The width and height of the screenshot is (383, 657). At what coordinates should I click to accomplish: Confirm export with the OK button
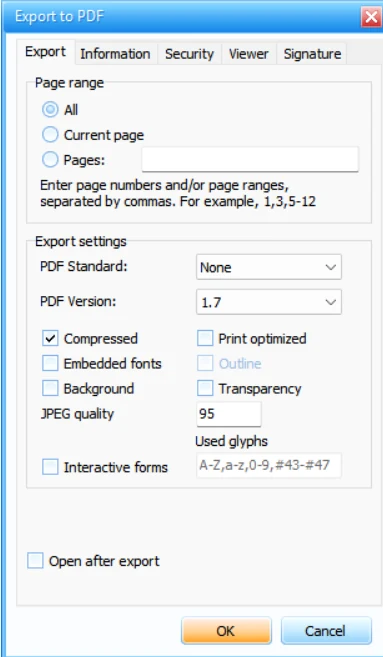point(226,631)
